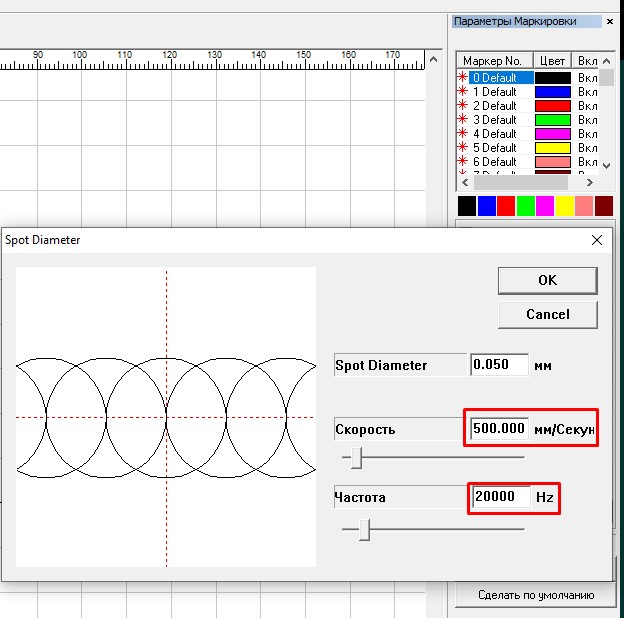Pick blue swatch in palette row

point(486,206)
